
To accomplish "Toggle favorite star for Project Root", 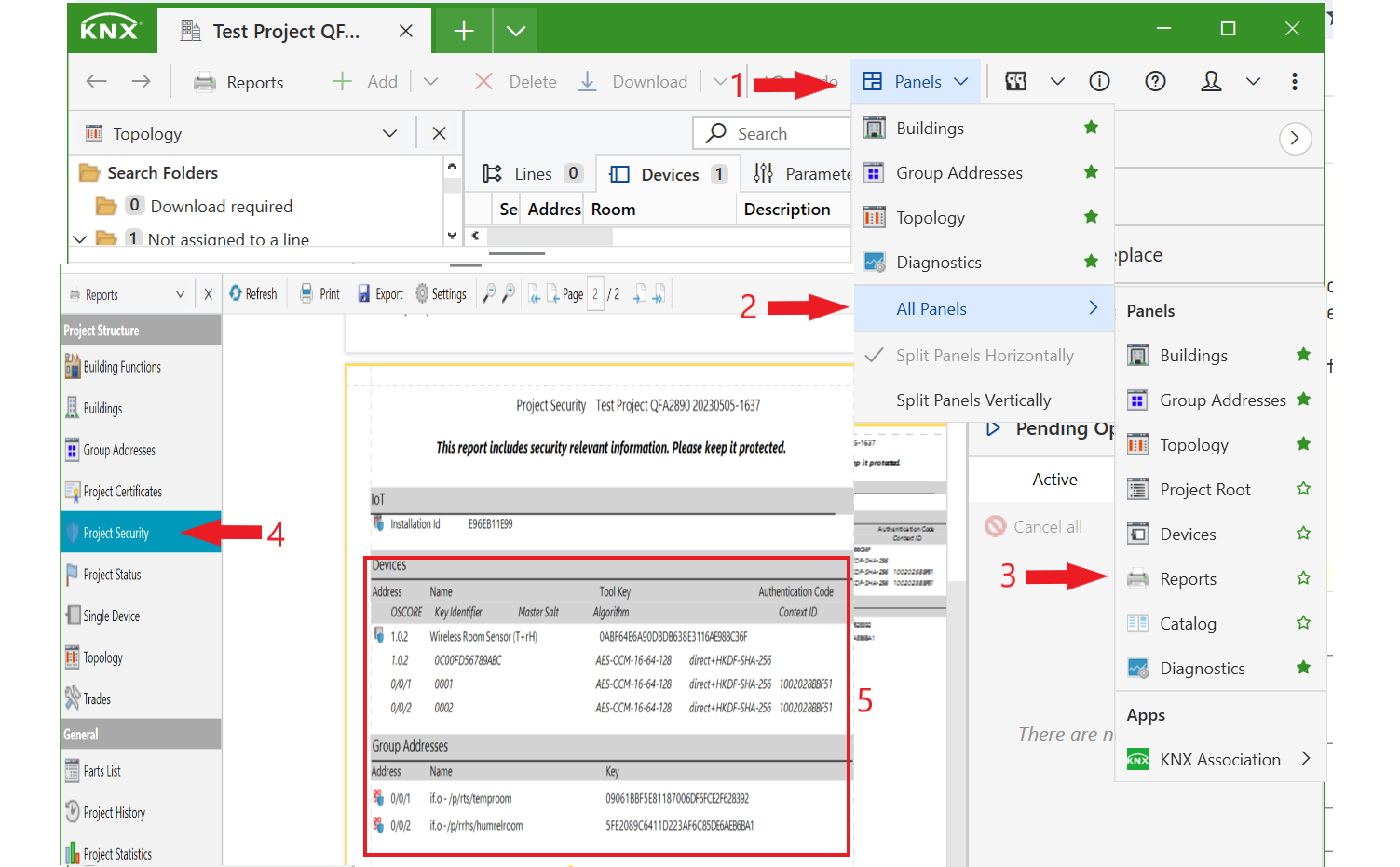I will click(1303, 489).
